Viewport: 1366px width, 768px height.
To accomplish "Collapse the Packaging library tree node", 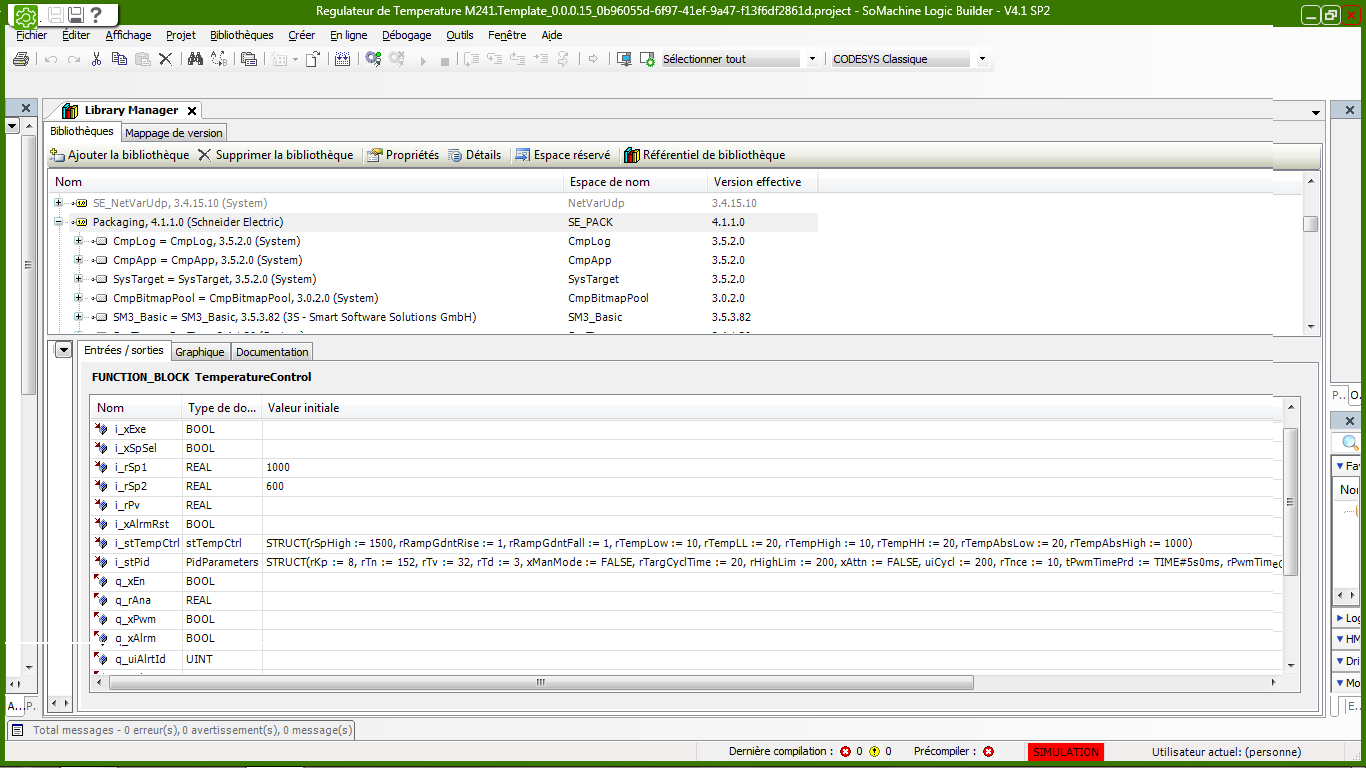I will point(59,222).
